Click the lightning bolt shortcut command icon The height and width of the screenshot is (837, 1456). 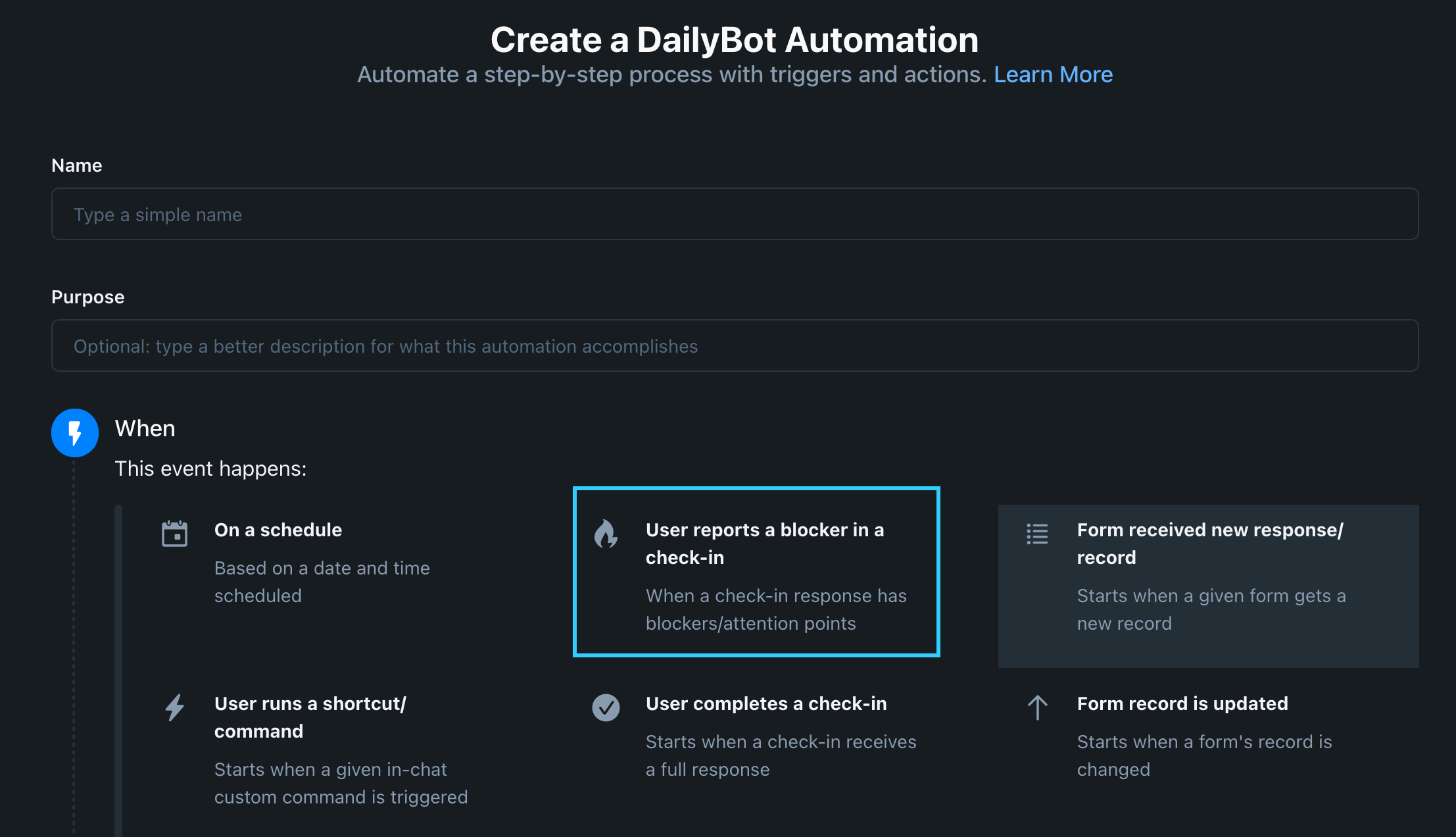(174, 707)
